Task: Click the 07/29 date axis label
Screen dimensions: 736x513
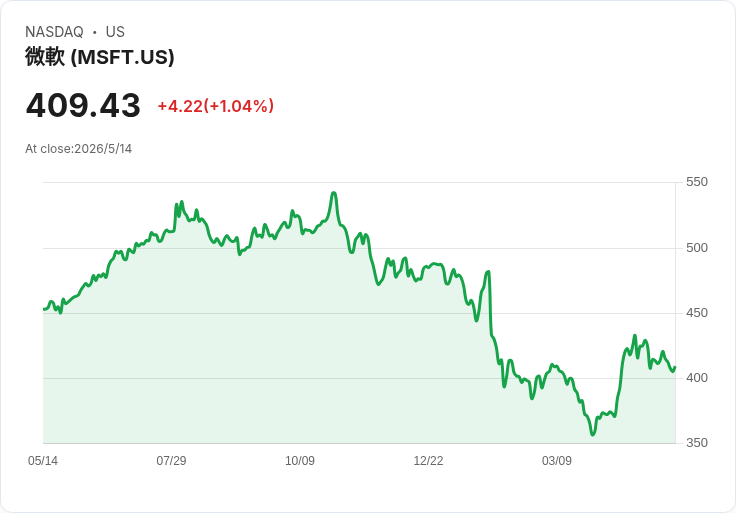Action: tap(171, 460)
